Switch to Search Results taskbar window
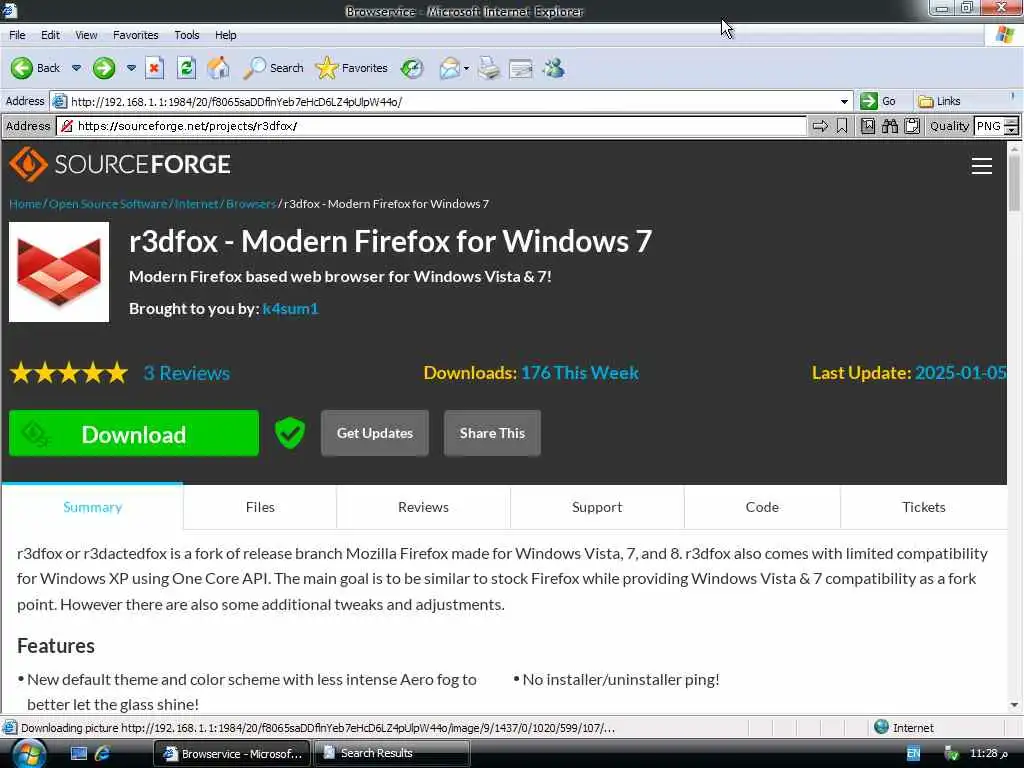 click(x=392, y=753)
